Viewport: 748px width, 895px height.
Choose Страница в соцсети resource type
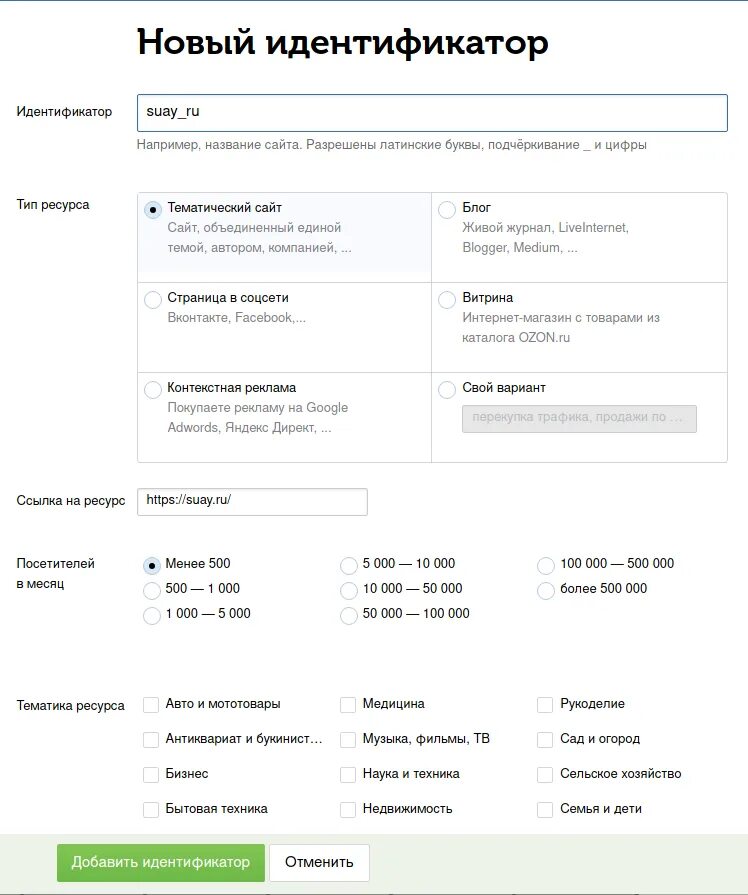[x=152, y=300]
